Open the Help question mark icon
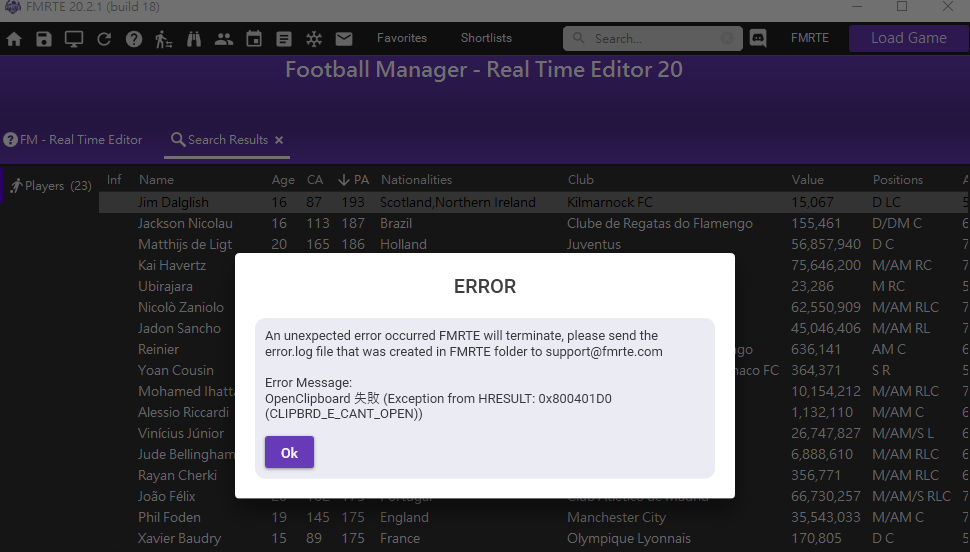970x552 pixels. click(134, 40)
